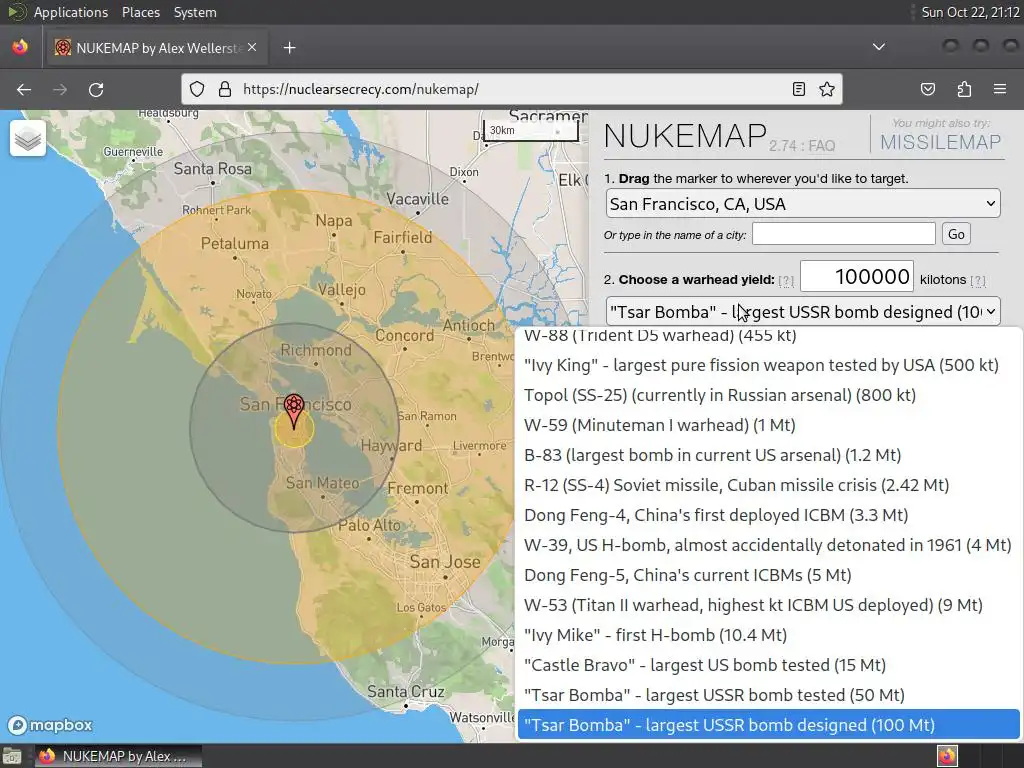
Task: Choose W-59 Minuteman I warhead (1 Mt)
Action: [x=769, y=425]
